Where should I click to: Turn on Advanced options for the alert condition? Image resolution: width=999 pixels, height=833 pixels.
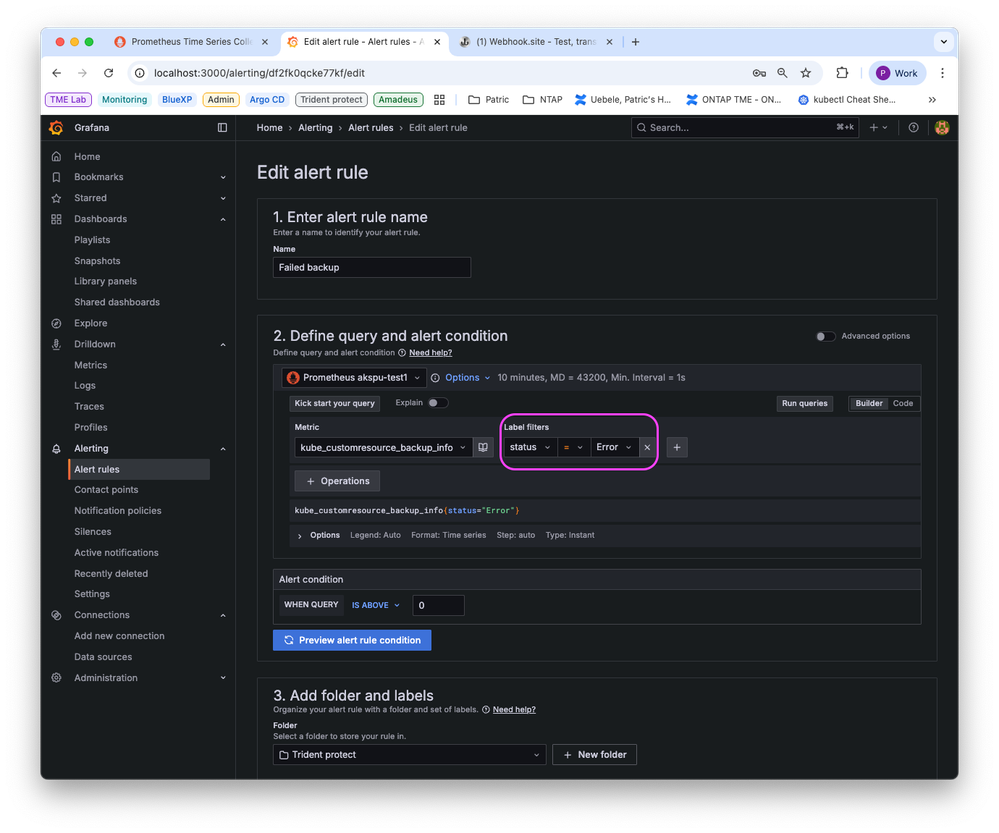[827, 336]
